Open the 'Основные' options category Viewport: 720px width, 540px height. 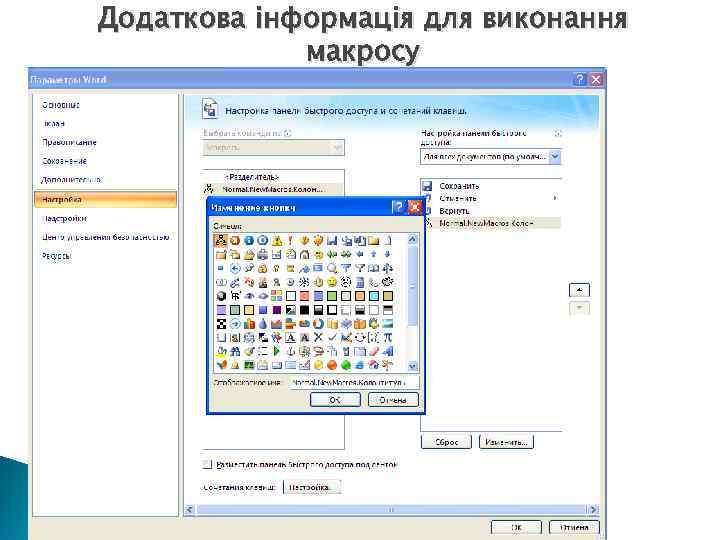pyautogui.click(x=61, y=105)
